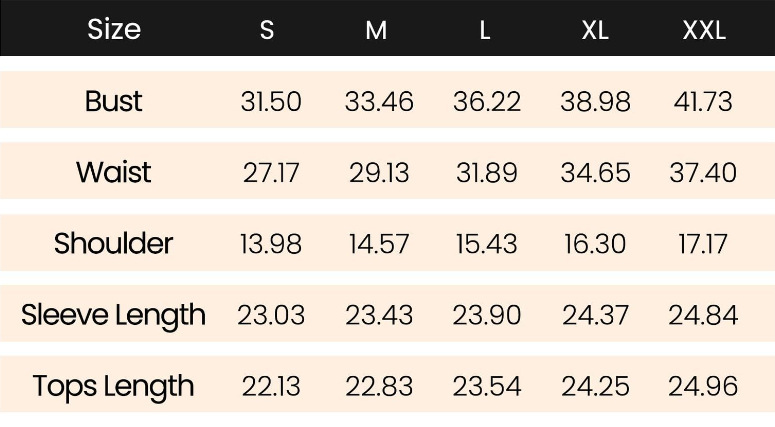The width and height of the screenshot is (775, 427).
Task: Click the Size header cell
Action: tap(114, 30)
